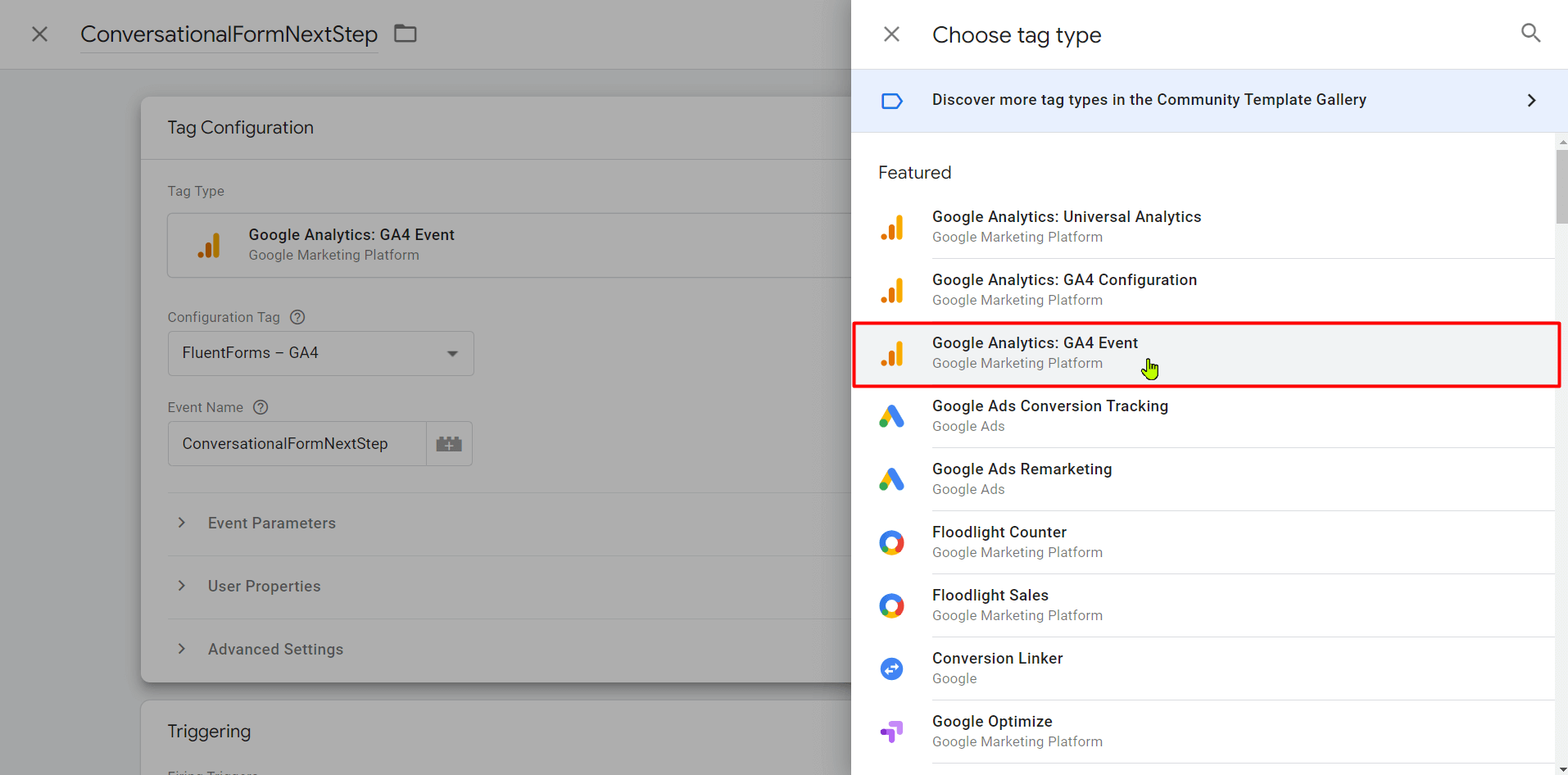Click the help icon next to Configuration Tag
1568x775 pixels.
tap(297, 317)
